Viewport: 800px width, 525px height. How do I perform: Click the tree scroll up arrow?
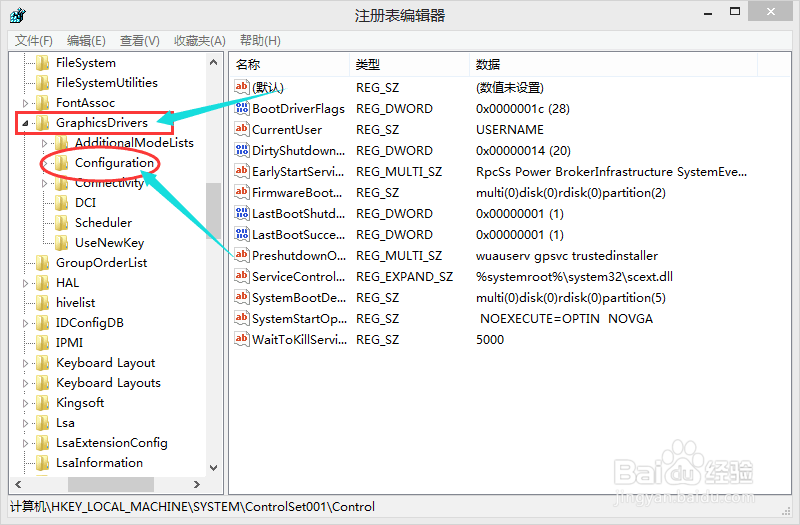214,62
